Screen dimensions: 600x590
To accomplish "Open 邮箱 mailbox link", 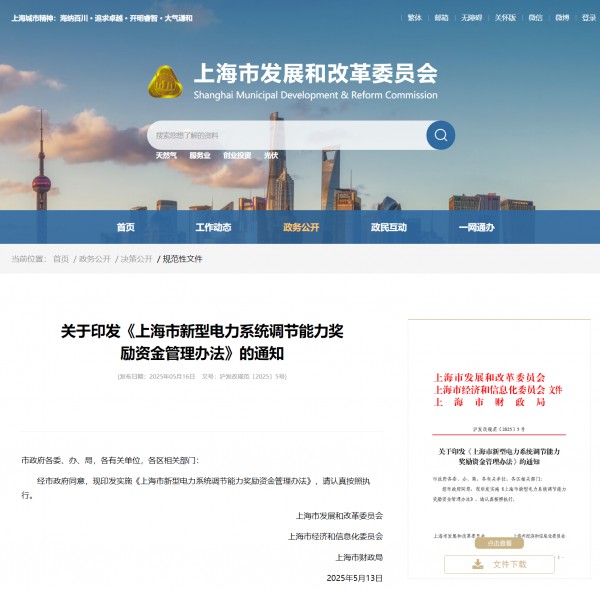I will pos(442,18).
